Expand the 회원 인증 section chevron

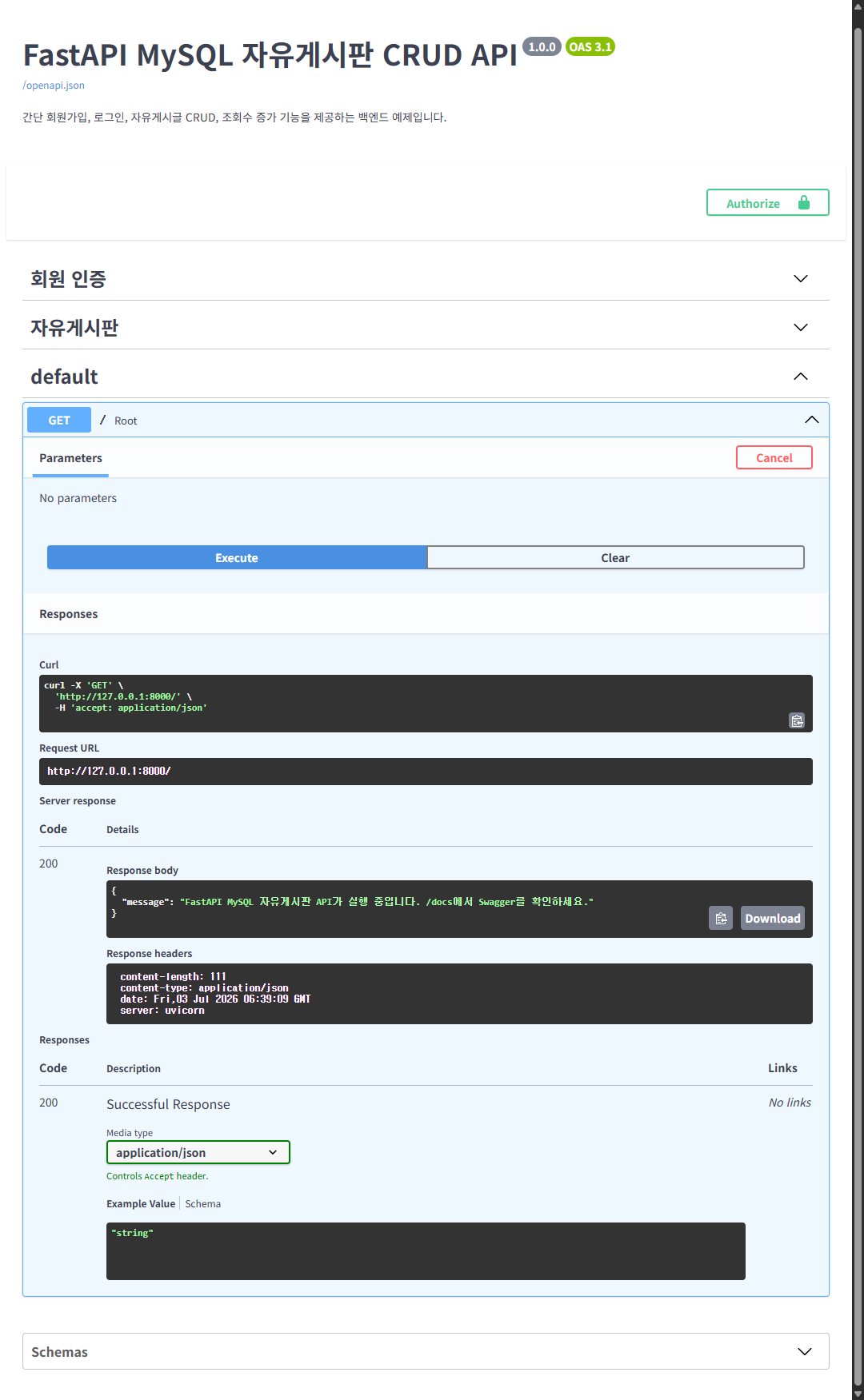coord(801,278)
